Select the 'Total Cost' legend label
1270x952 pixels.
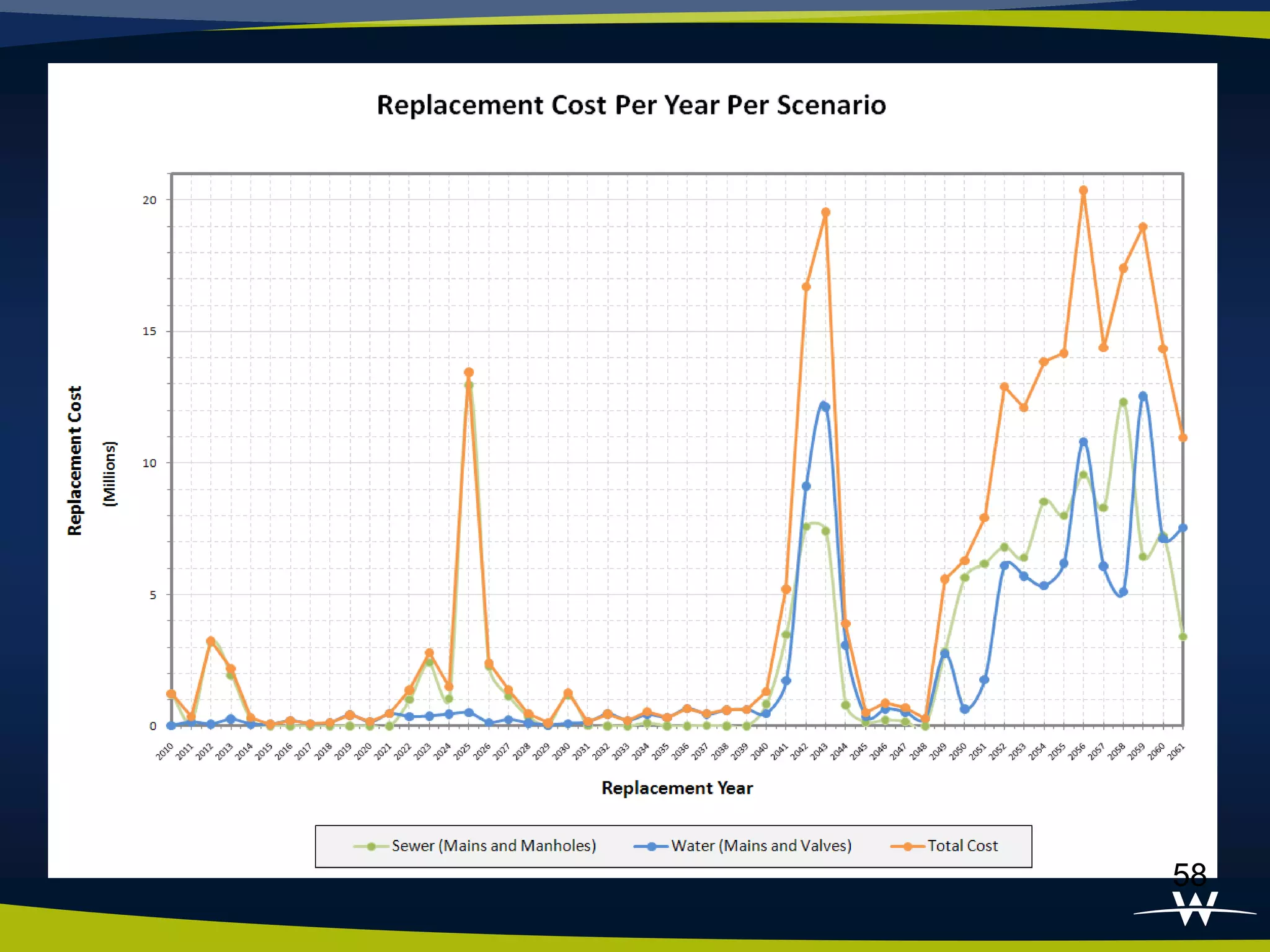click(962, 846)
